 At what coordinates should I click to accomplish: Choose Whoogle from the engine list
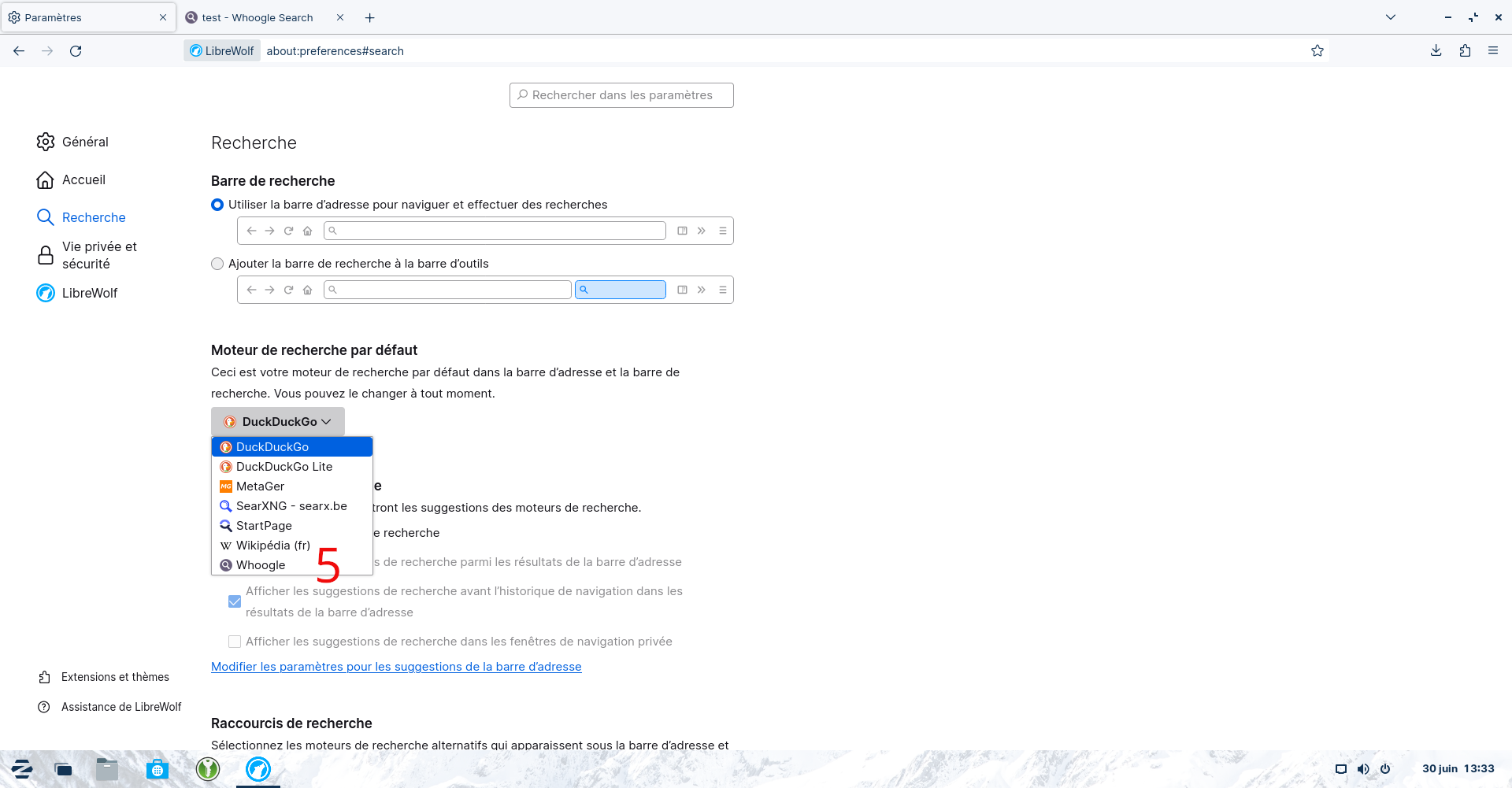[x=261, y=565]
